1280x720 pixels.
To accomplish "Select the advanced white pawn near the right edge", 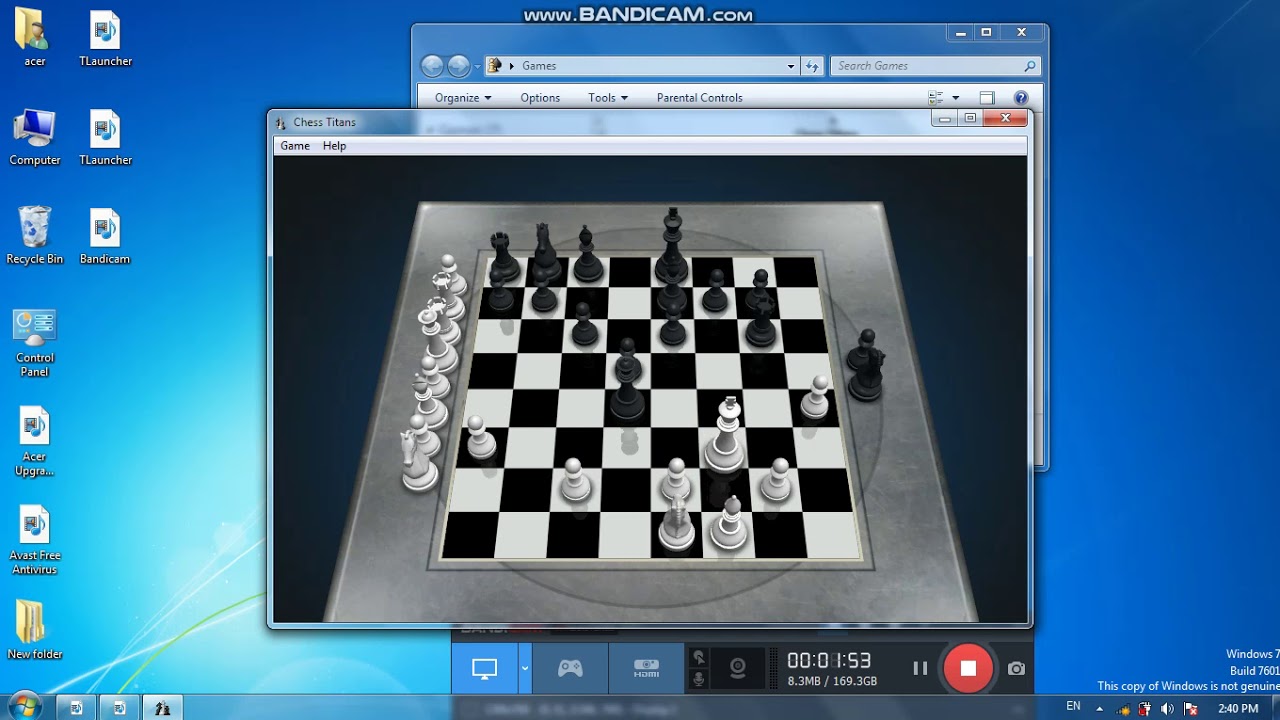I will click(817, 397).
